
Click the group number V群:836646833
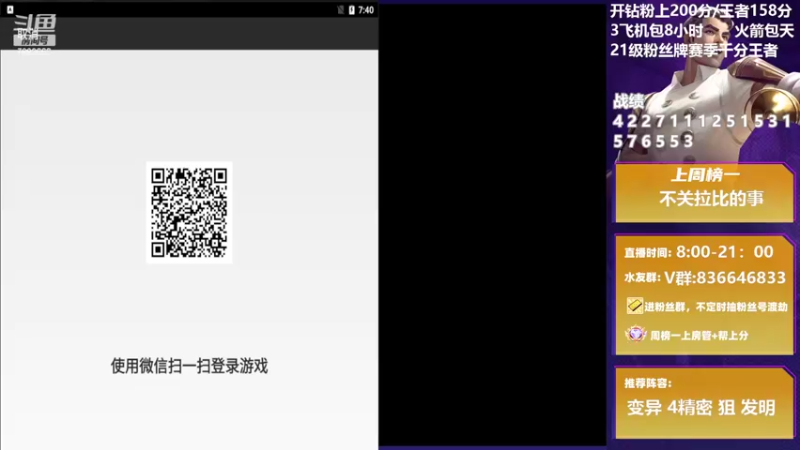(724, 278)
